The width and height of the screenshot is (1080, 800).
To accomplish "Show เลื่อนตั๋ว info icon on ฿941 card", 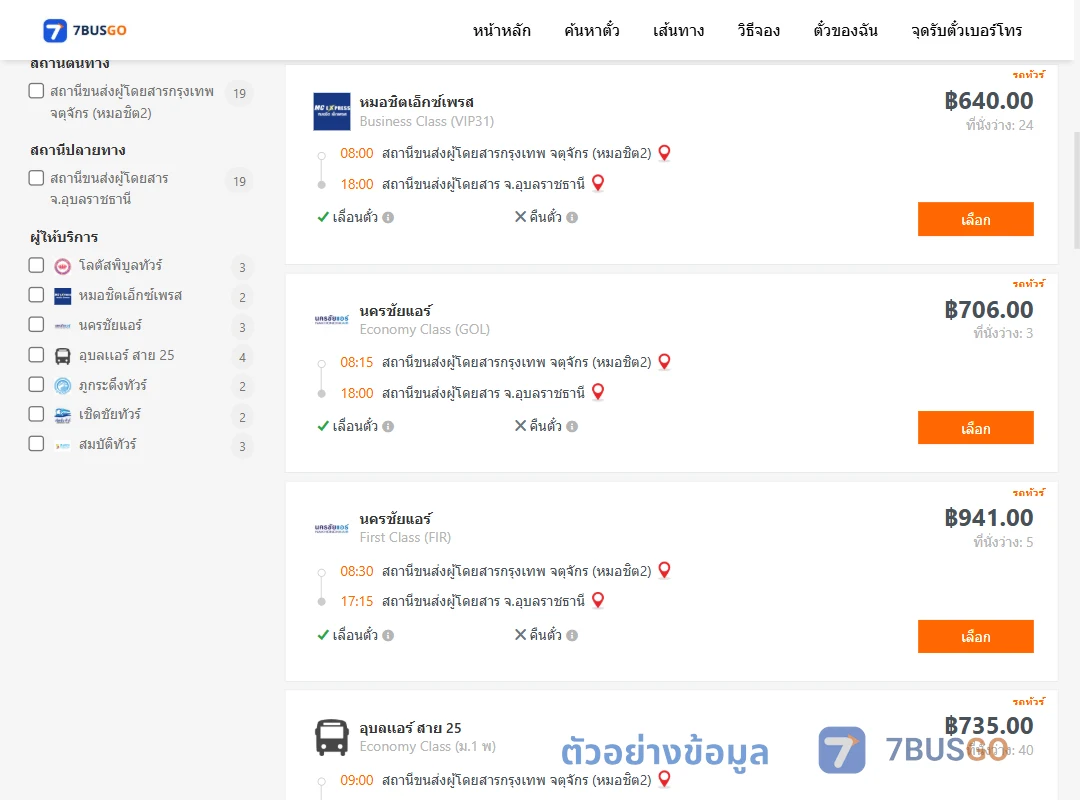I will [x=388, y=635].
